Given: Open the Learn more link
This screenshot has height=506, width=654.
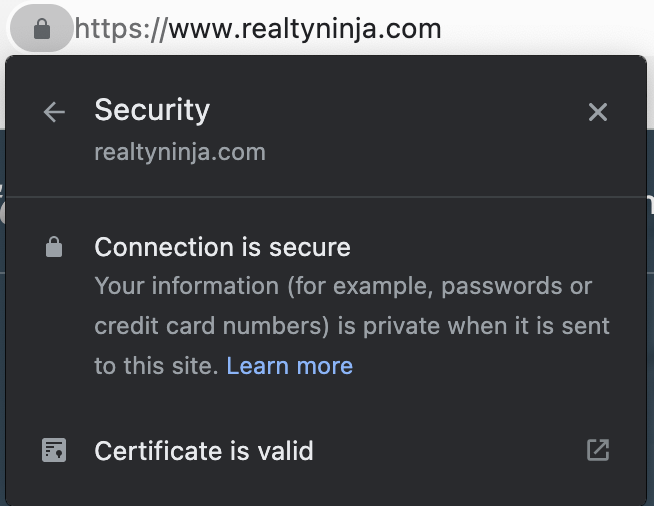Looking at the screenshot, I should [x=290, y=366].
